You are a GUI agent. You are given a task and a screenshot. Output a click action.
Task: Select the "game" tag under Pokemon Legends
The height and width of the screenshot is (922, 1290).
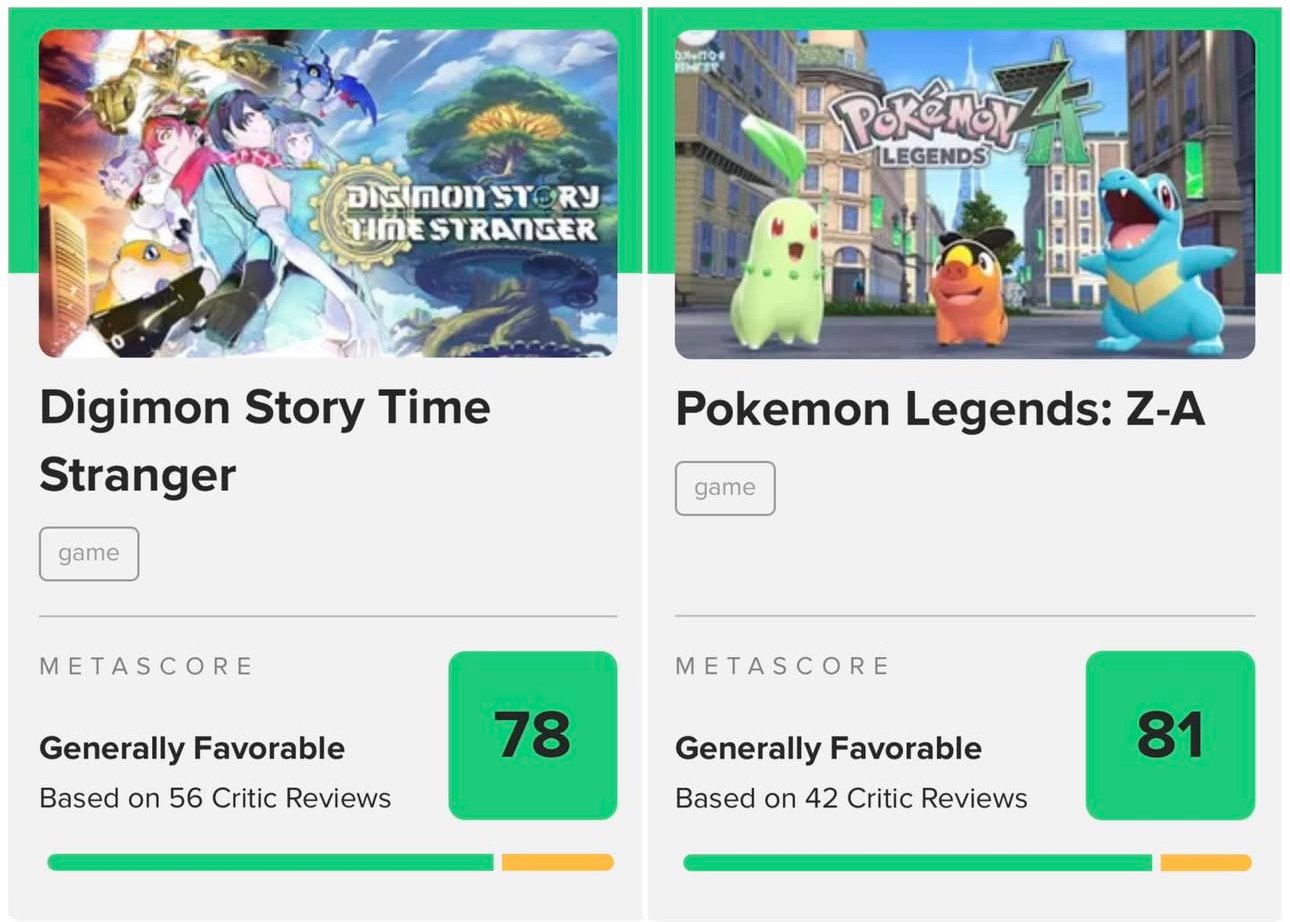[x=725, y=488]
